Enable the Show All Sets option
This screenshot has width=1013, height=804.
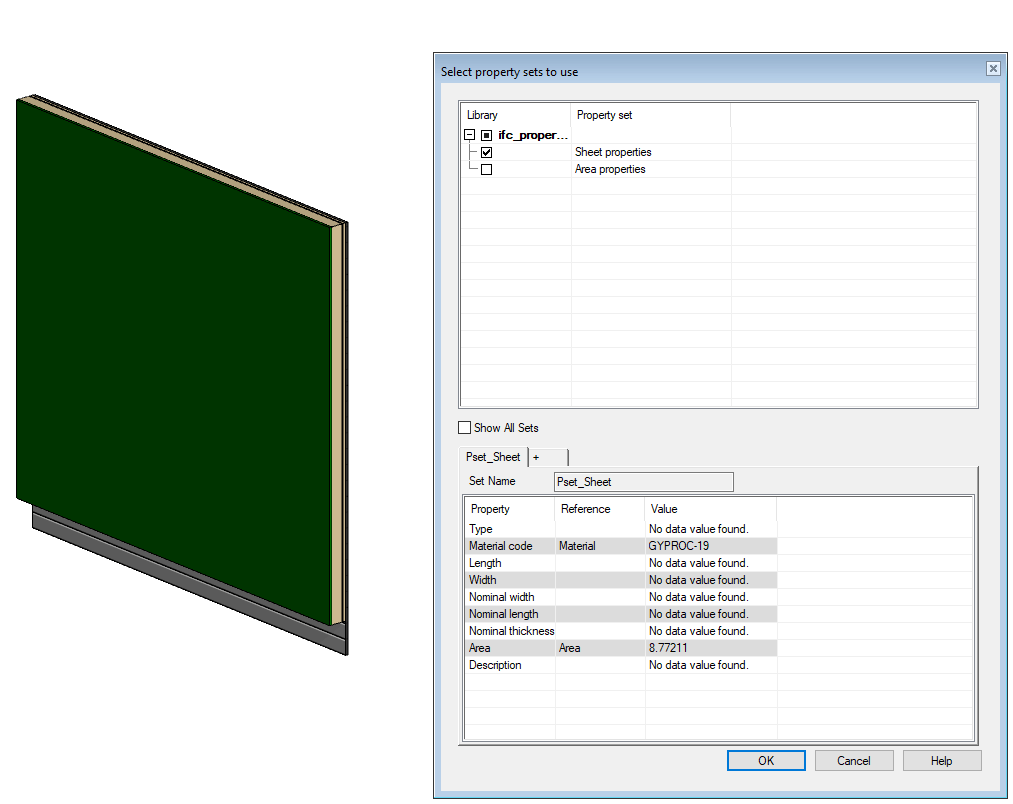pyautogui.click(x=464, y=428)
